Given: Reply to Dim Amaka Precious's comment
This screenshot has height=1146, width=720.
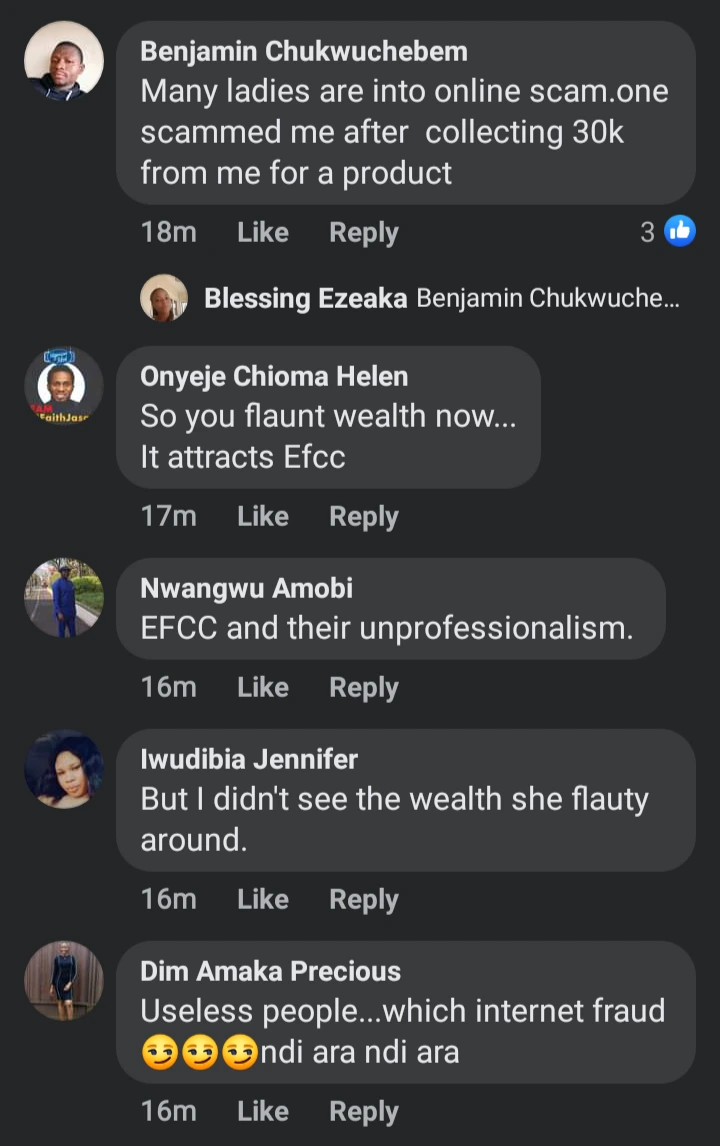Looking at the screenshot, I should pos(364,1112).
